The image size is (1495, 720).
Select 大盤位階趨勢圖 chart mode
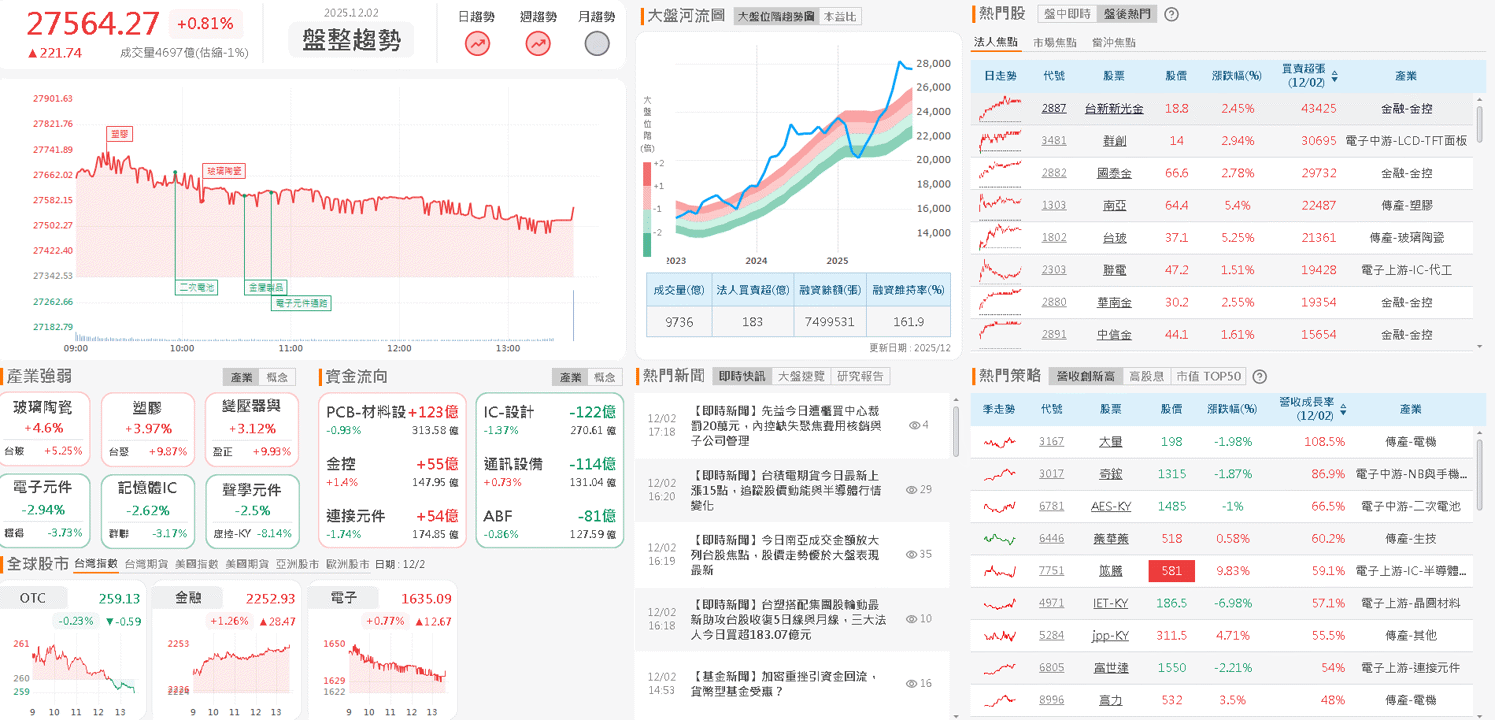(x=775, y=17)
